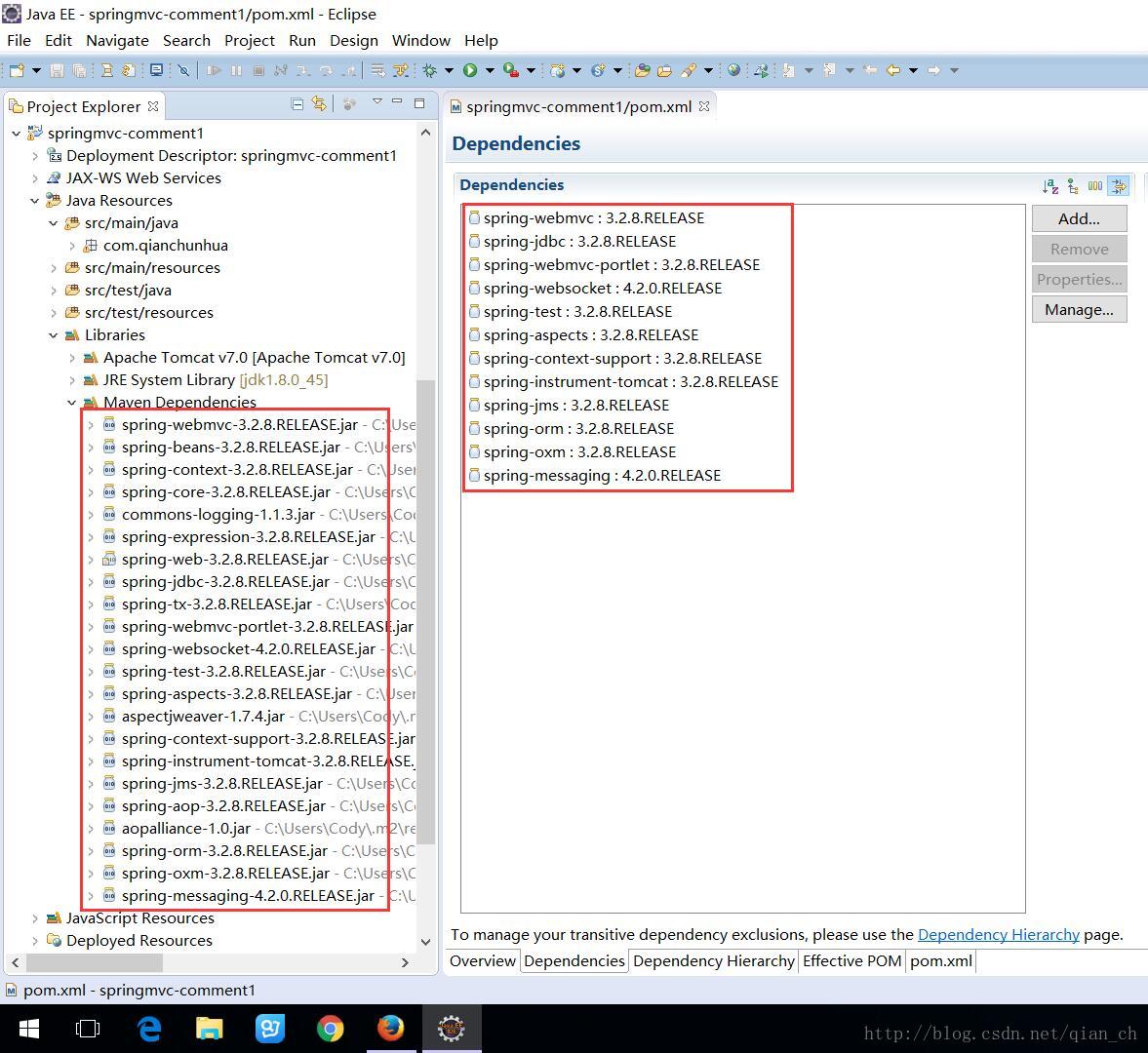Click Collapse All in Project Explorer
Screen dimensions: 1148x1053
pyautogui.click(x=297, y=104)
